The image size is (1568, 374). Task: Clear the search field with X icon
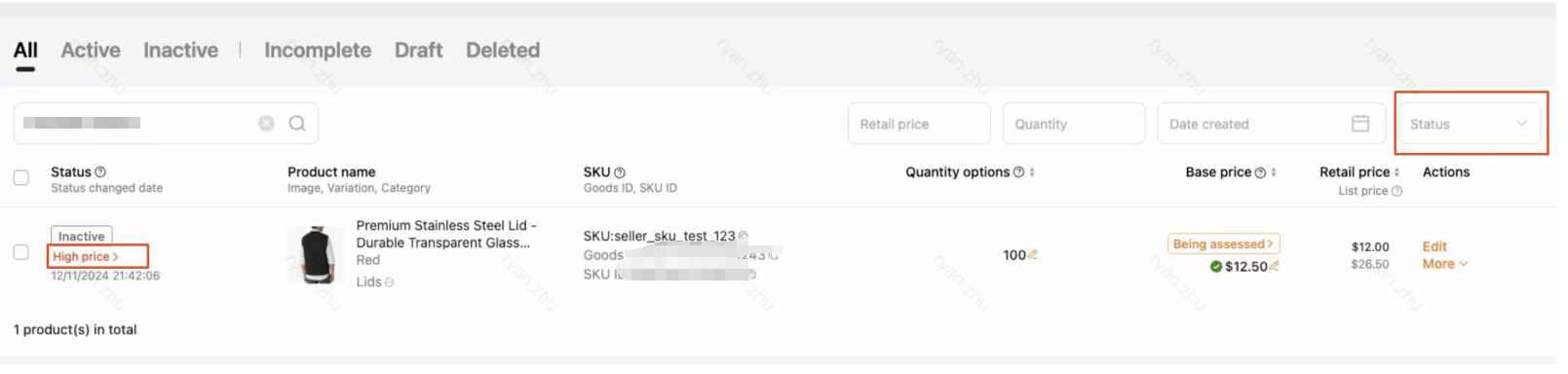pyautogui.click(x=266, y=124)
